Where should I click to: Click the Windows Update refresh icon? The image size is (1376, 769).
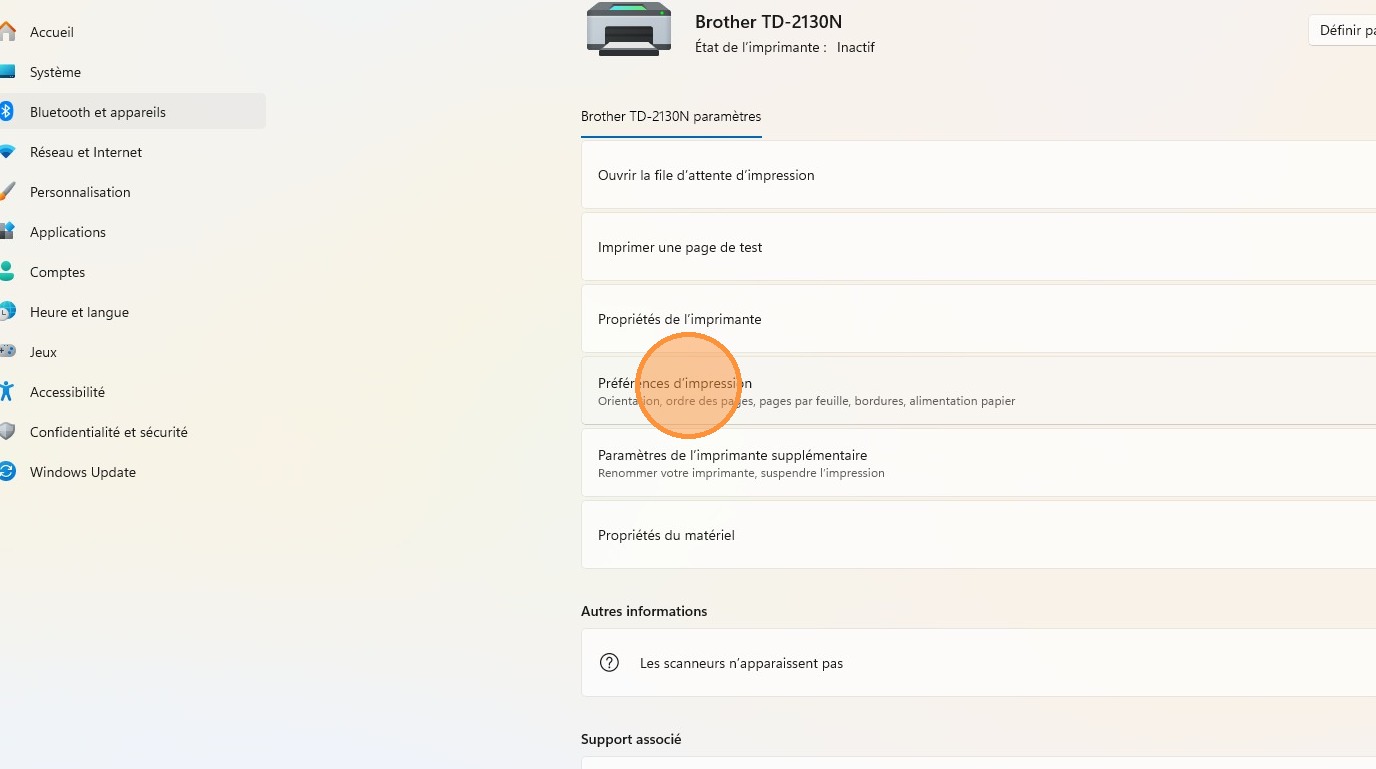click(x=7, y=472)
